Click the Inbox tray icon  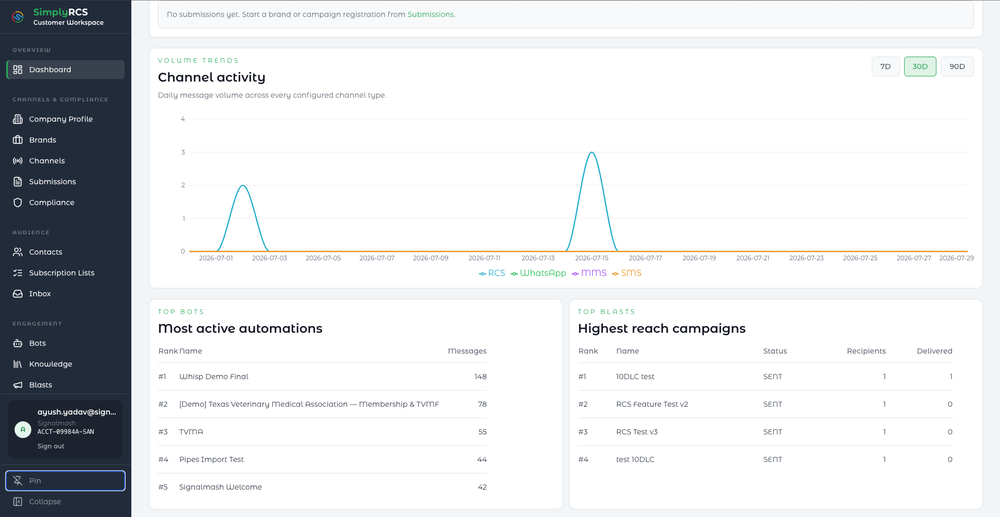pos(18,294)
